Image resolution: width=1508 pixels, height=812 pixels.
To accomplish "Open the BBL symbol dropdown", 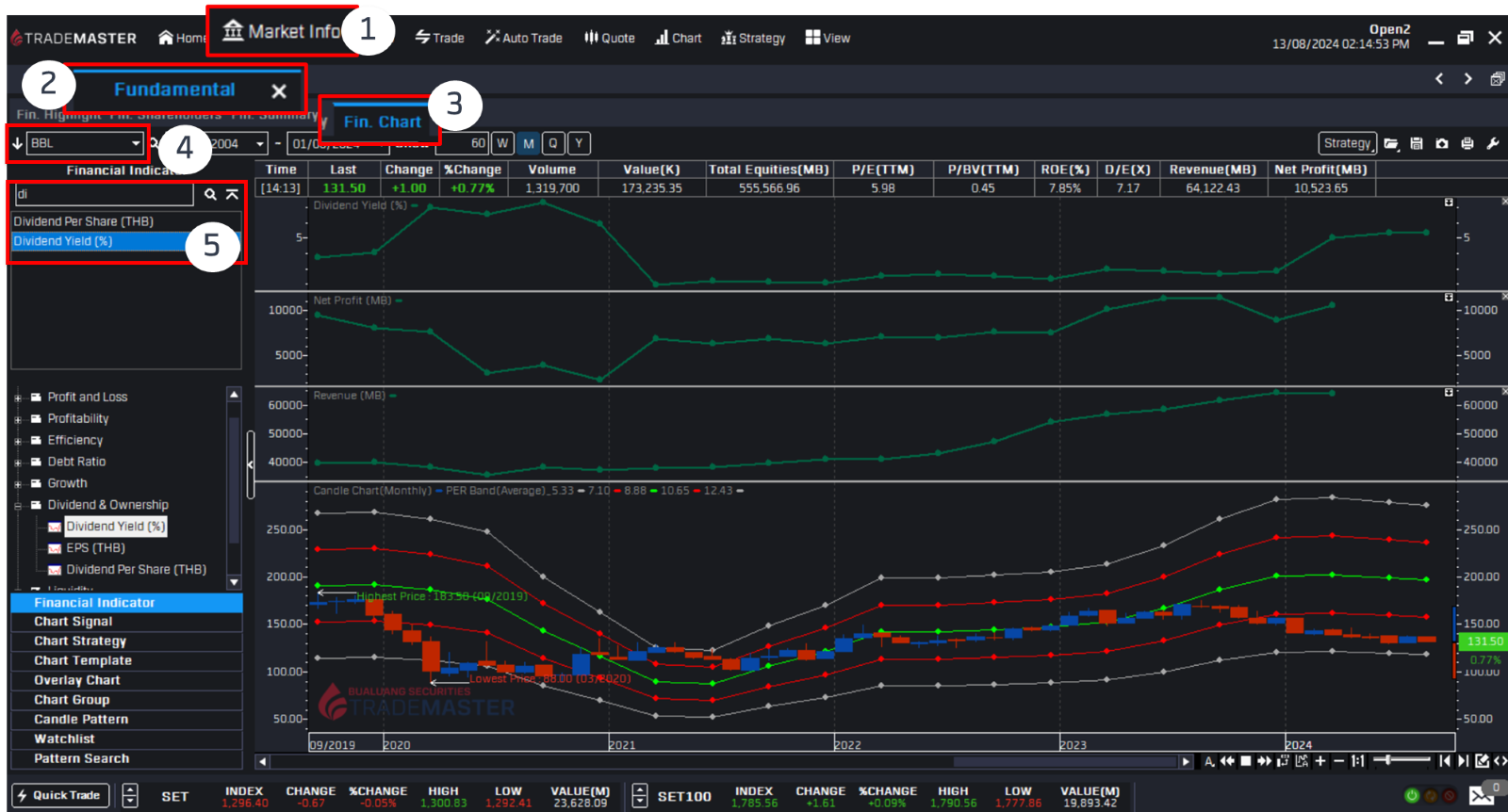I will point(135,143).
